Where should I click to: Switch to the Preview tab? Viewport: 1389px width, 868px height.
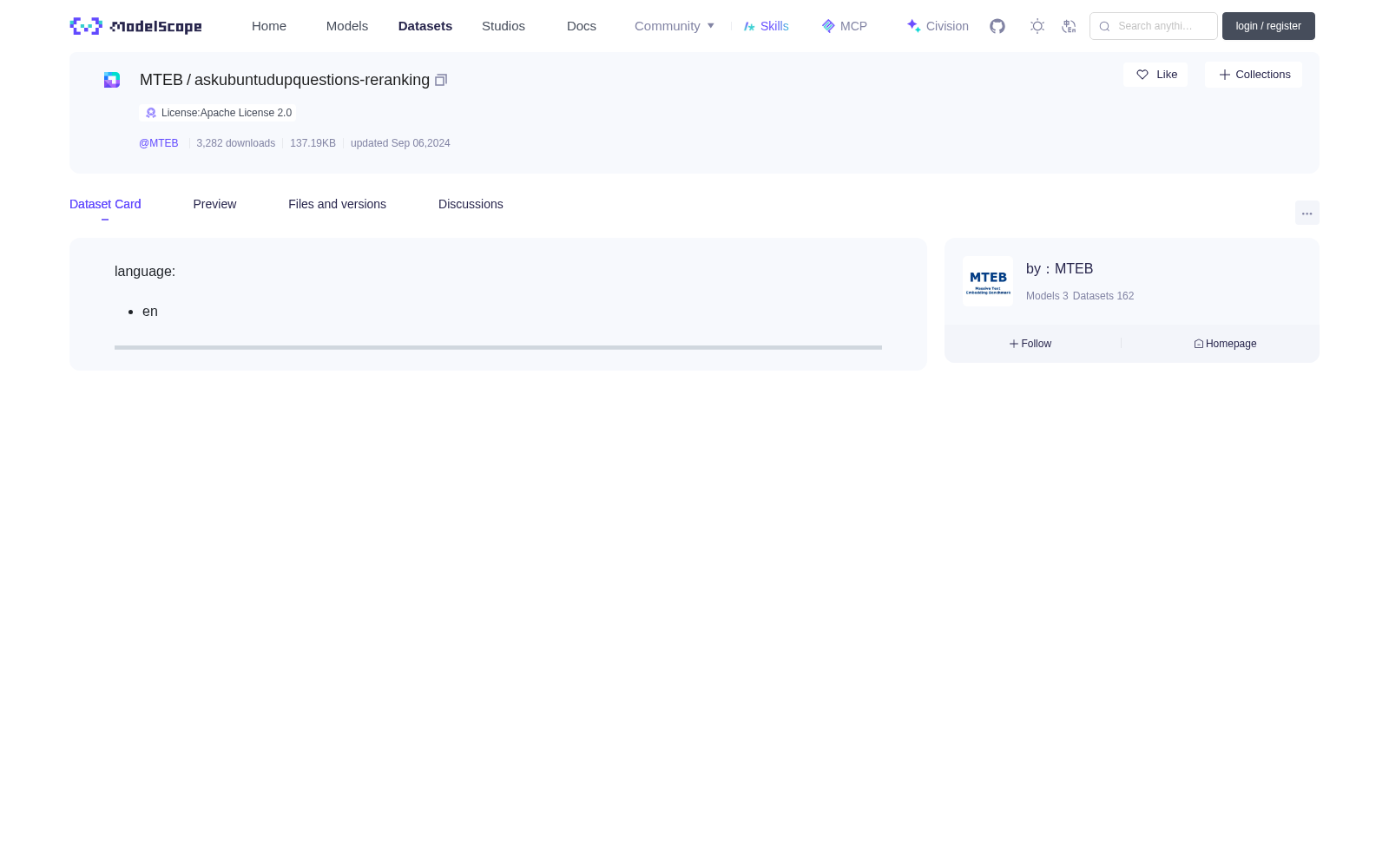(214, 204)
